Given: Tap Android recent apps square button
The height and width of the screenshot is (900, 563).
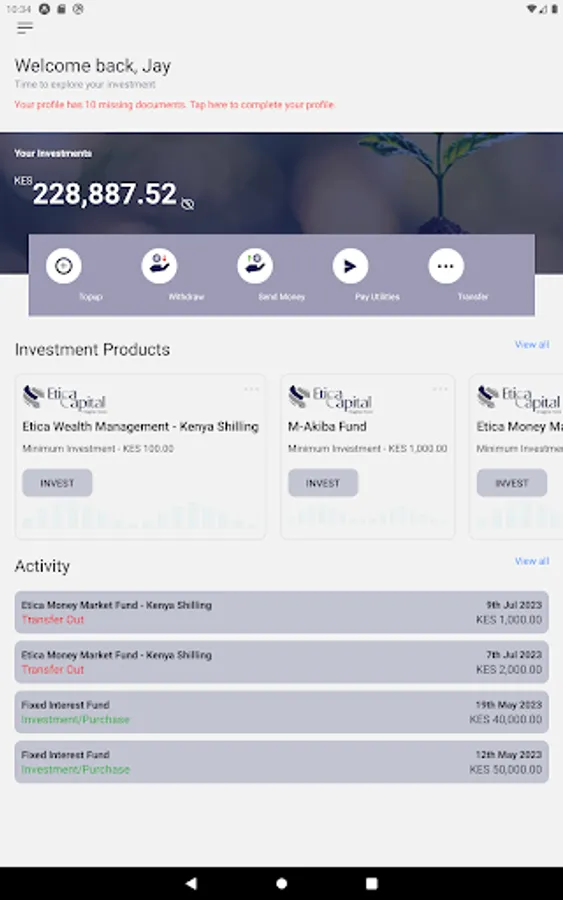Looking at the screenshot, I should 372,883.
